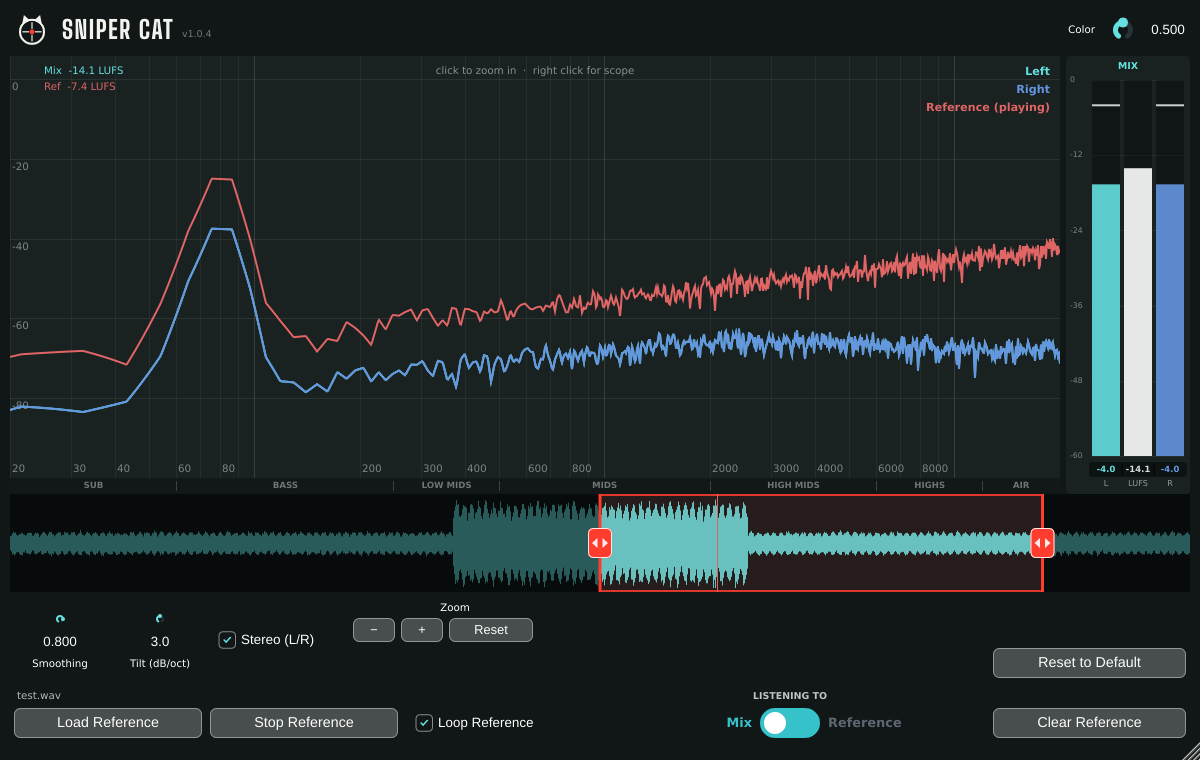The height and width of the screenshot is (760, 1200).
Task: Click the Mix -14.1 LUFS readout
Action: [83, 71]
